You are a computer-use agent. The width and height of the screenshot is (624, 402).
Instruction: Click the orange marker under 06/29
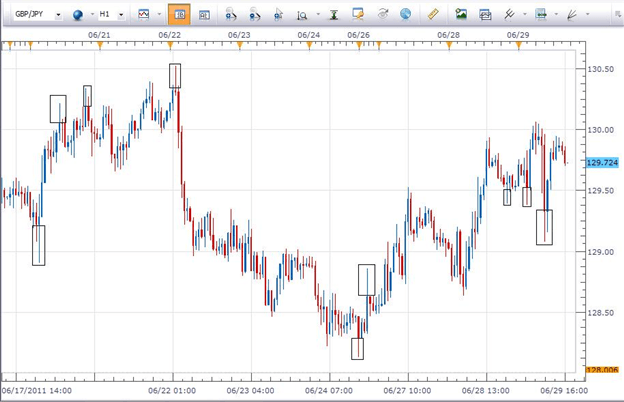pyautogui.click(x=519, y=46)
